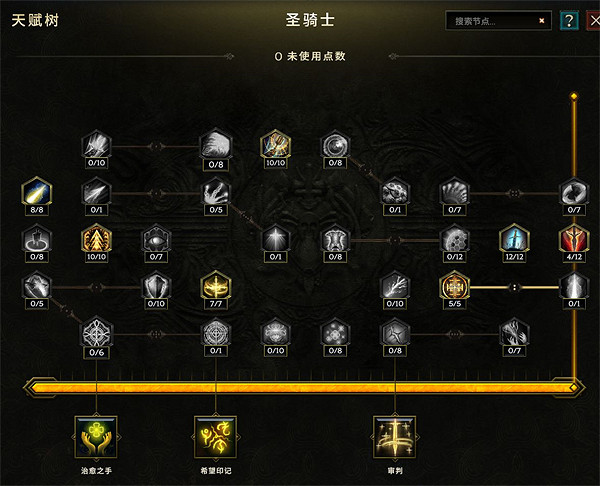Select the 希望印记 skill icon
This screenshot has width=600, height=486.
[215, 437]
